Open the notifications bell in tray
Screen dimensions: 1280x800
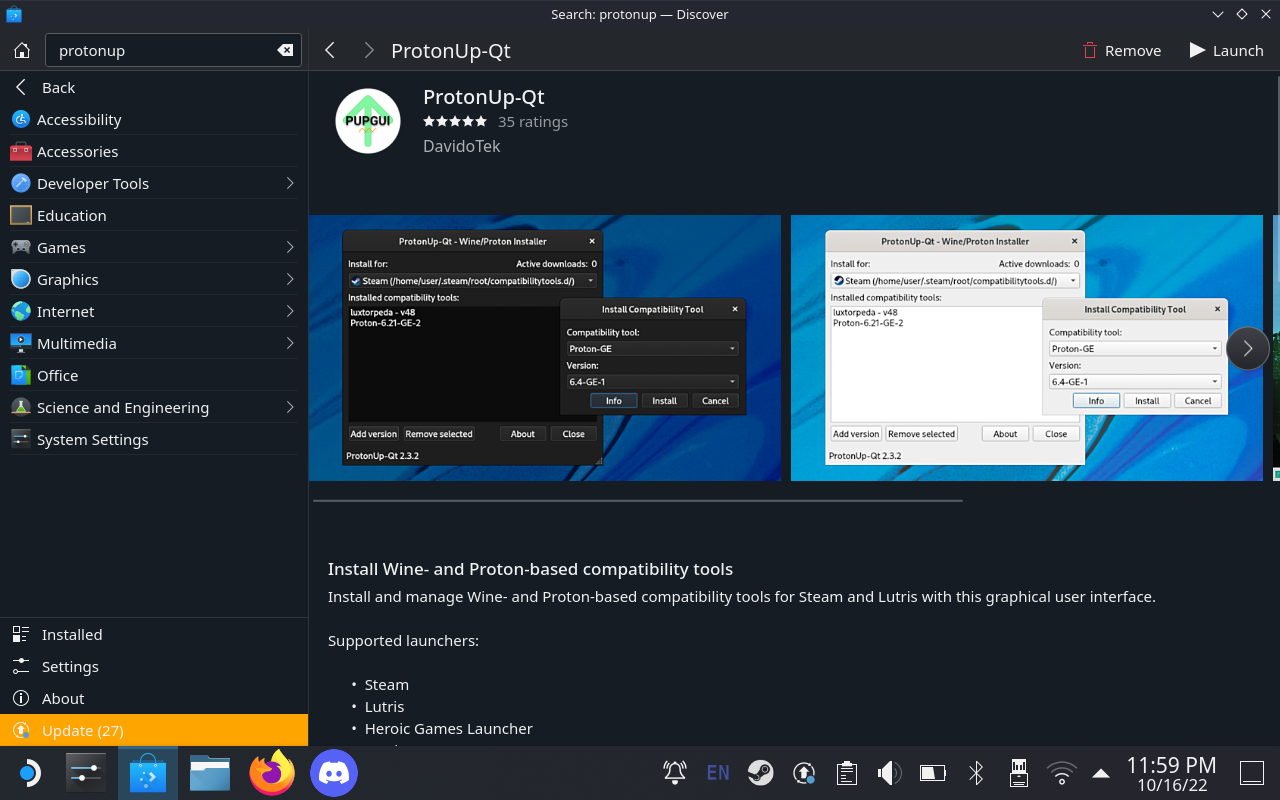[675, 773]
